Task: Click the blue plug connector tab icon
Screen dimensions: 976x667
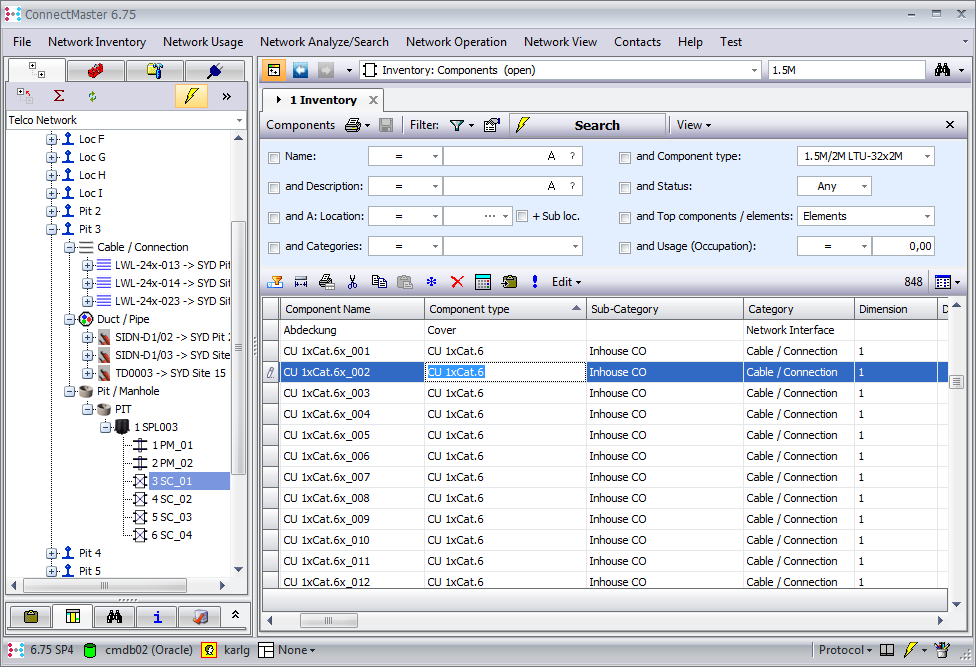Action: (215, 71)
